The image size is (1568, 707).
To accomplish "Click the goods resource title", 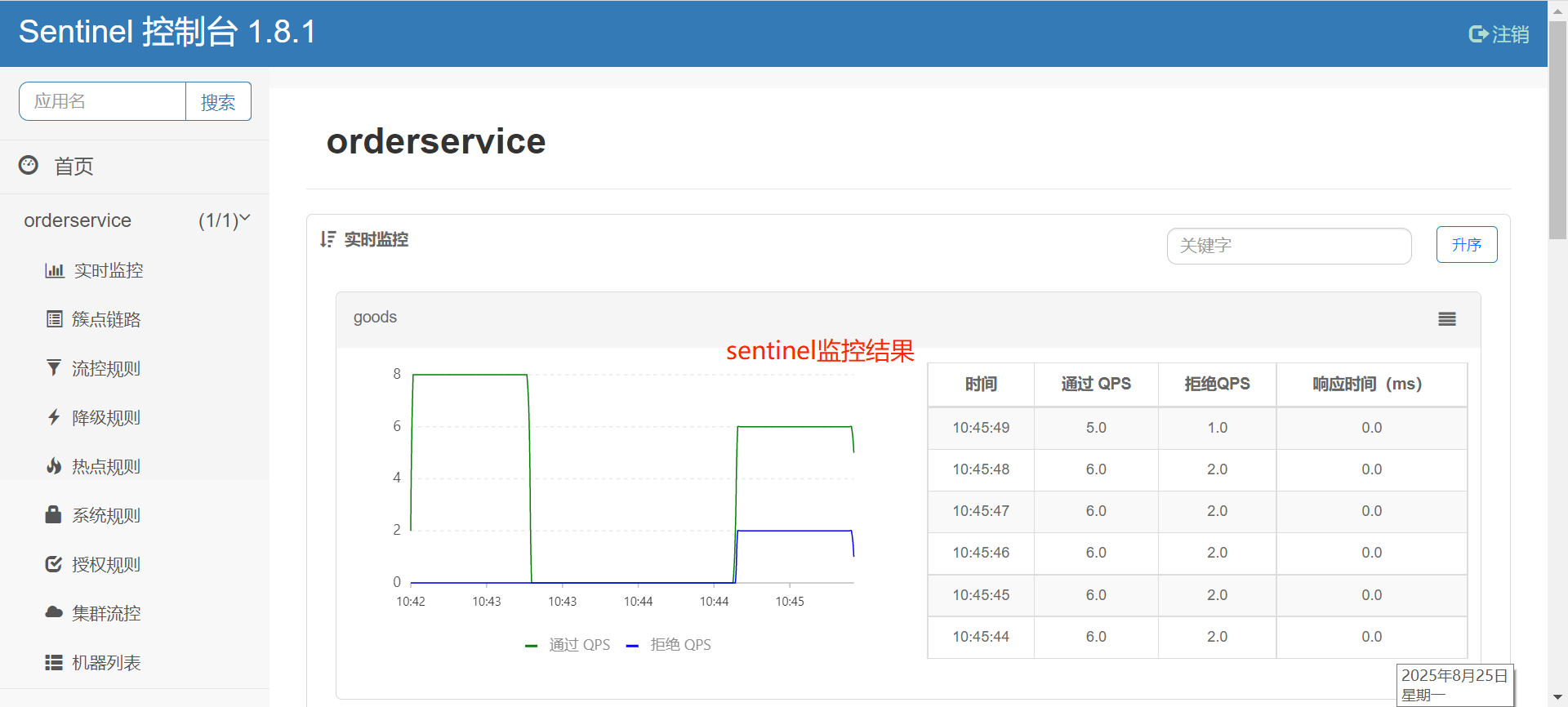I will (x=375, y=318).
